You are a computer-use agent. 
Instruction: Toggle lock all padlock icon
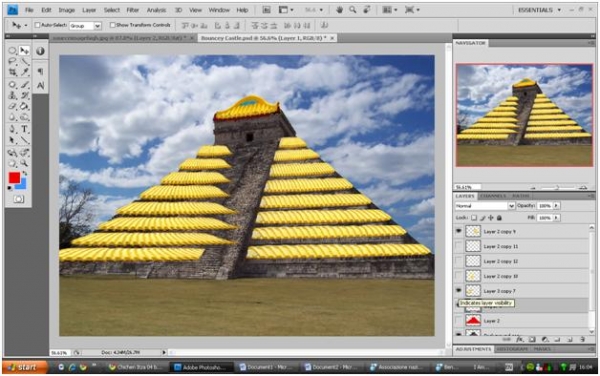(x=499, y=218)
